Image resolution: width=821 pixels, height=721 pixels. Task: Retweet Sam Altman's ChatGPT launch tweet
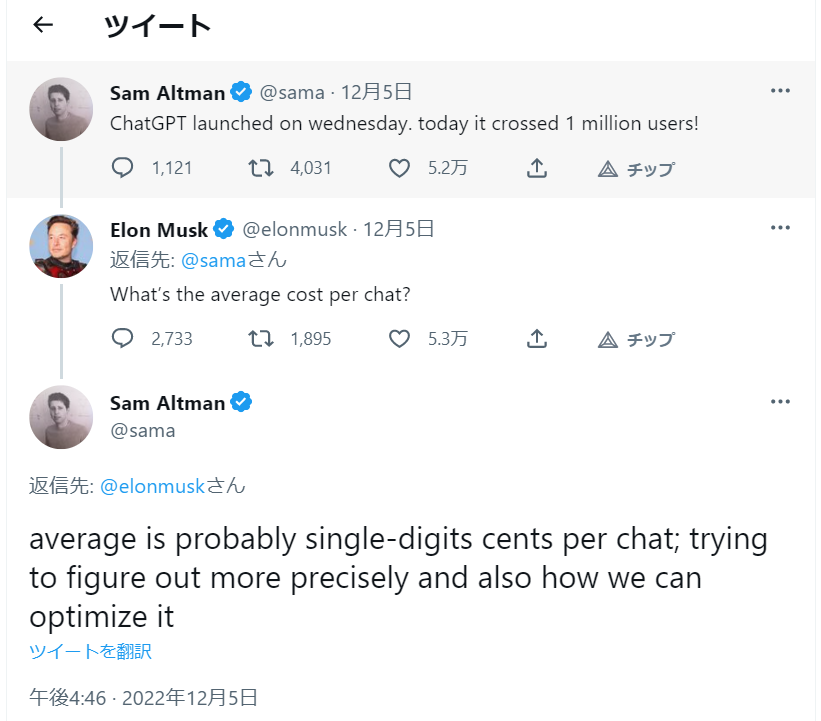[260, 168]
